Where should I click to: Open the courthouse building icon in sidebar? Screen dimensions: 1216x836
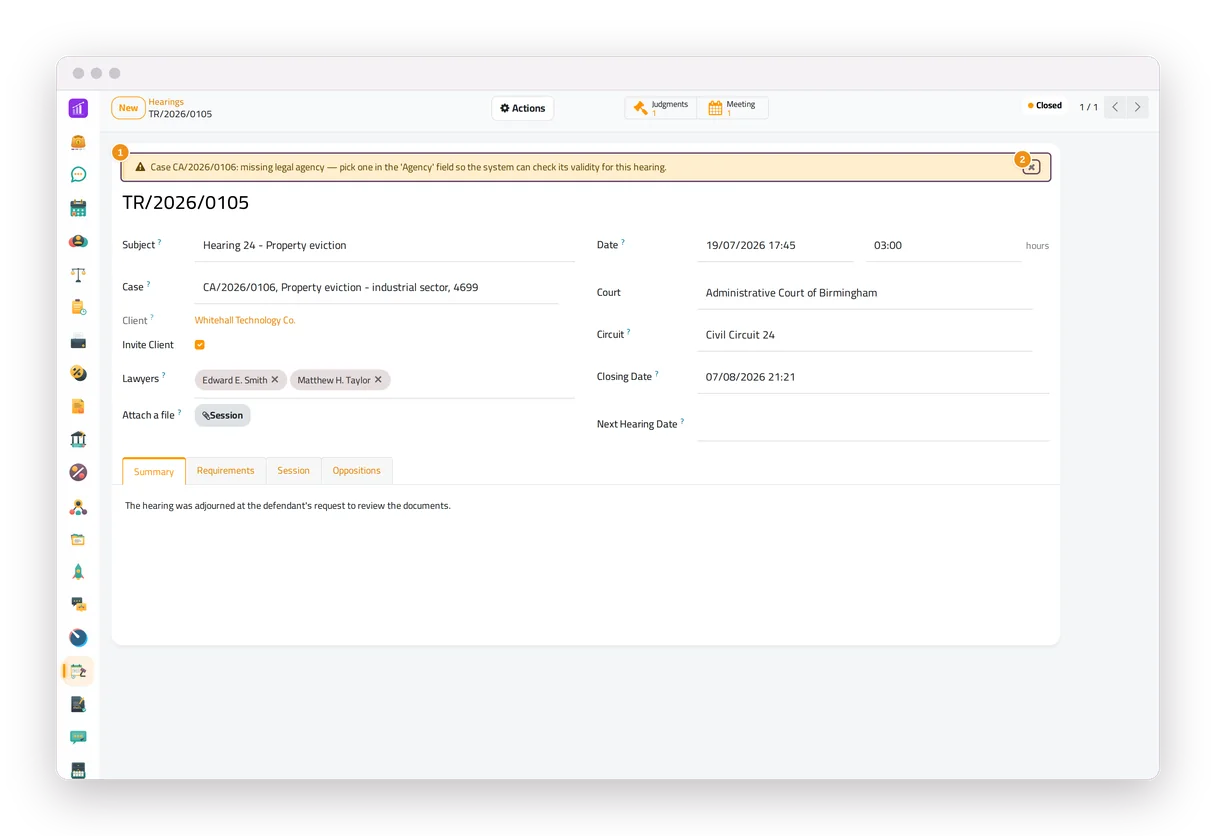78,439
